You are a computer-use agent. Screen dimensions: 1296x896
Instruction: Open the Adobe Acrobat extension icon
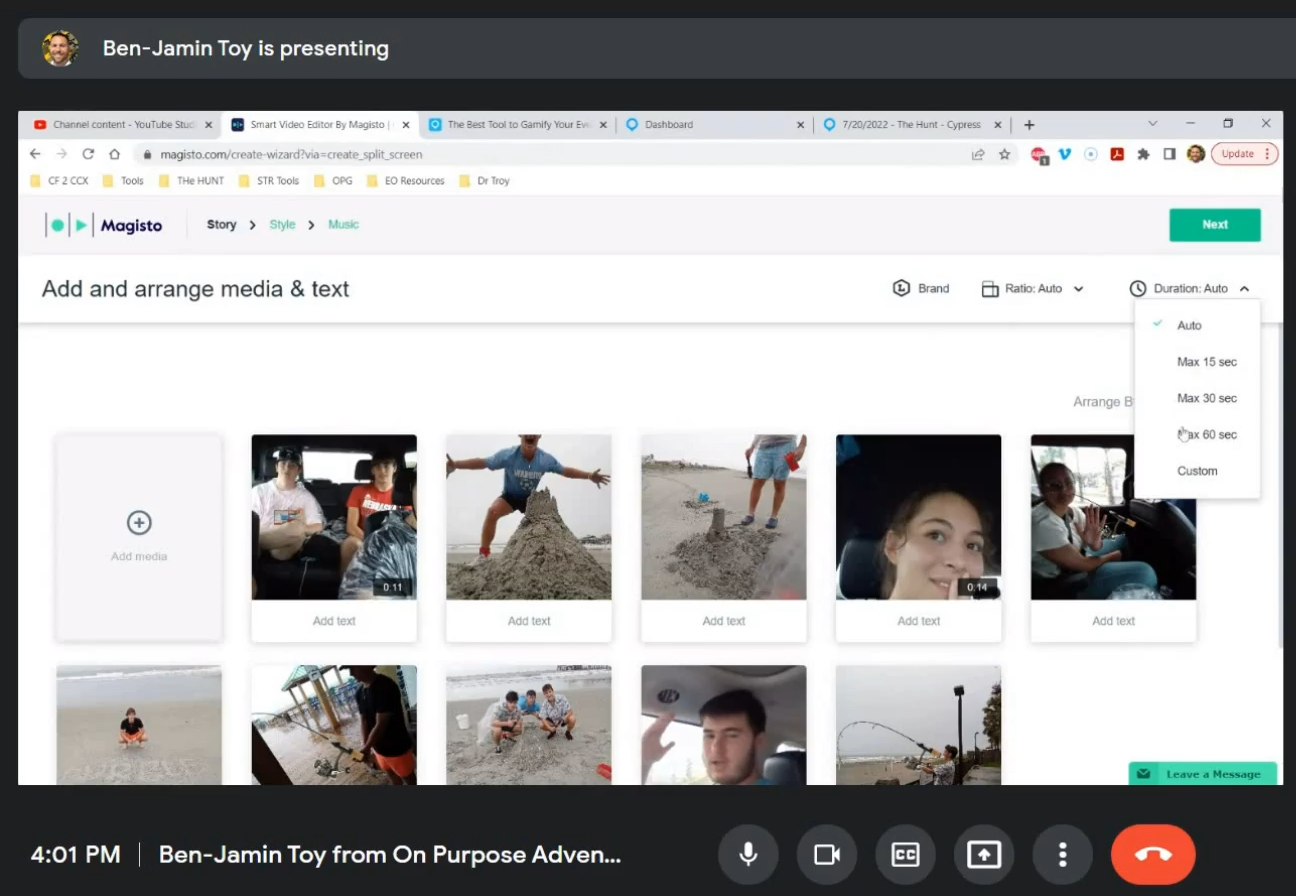point(1117,154)
